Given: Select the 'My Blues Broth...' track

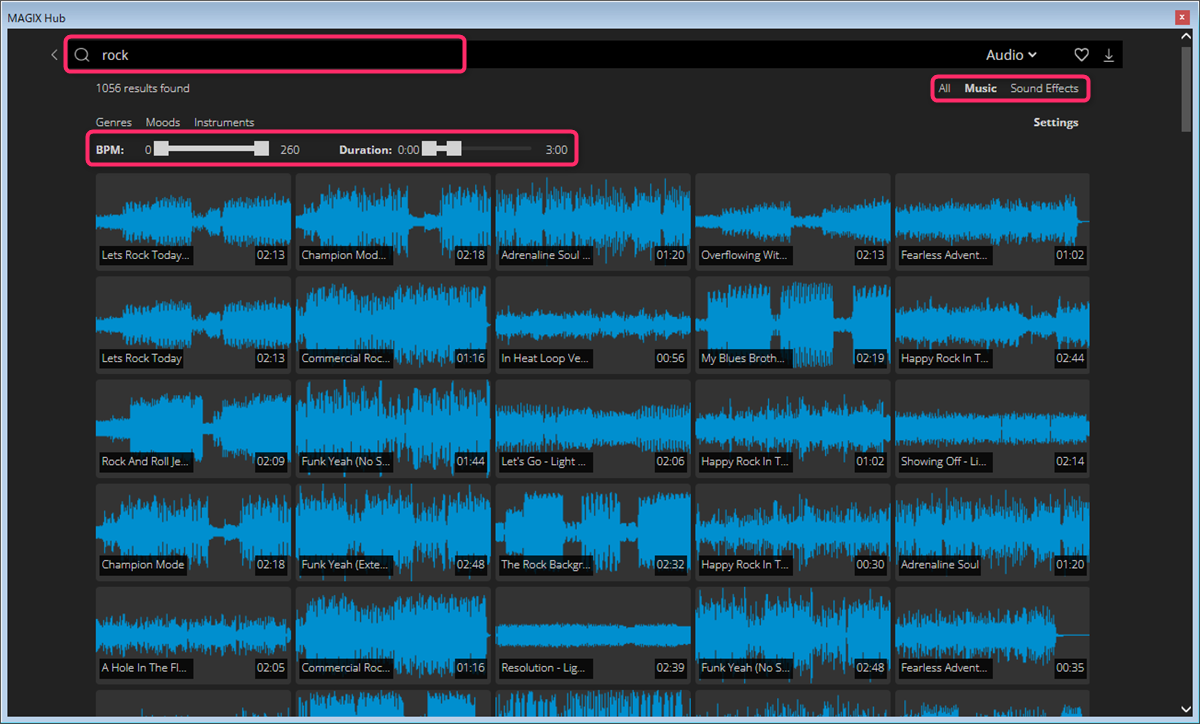Looking at the screenshot, I should click(x=793, y=324).
